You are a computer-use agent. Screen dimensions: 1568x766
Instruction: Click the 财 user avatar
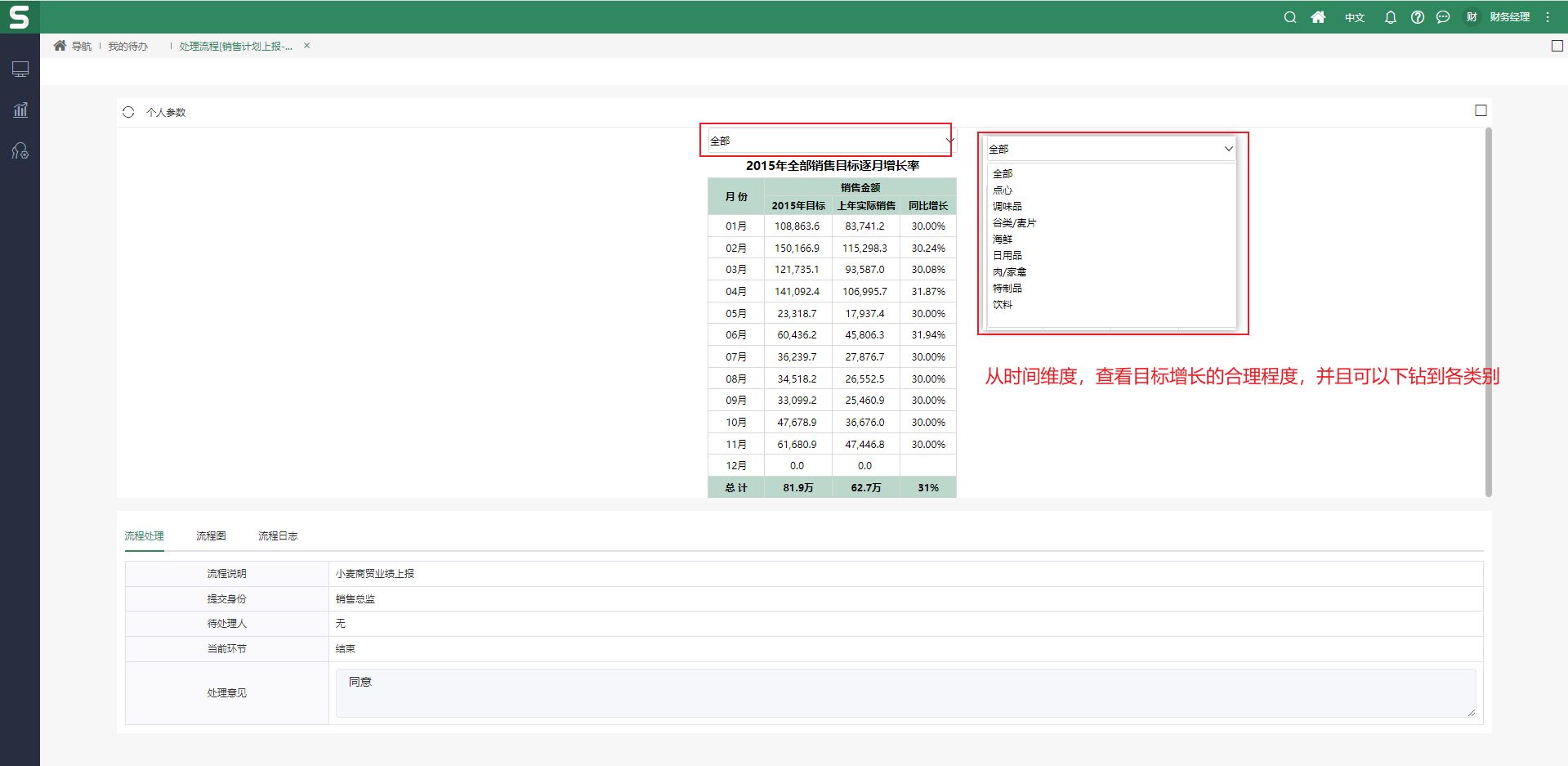pos(1472,17)
